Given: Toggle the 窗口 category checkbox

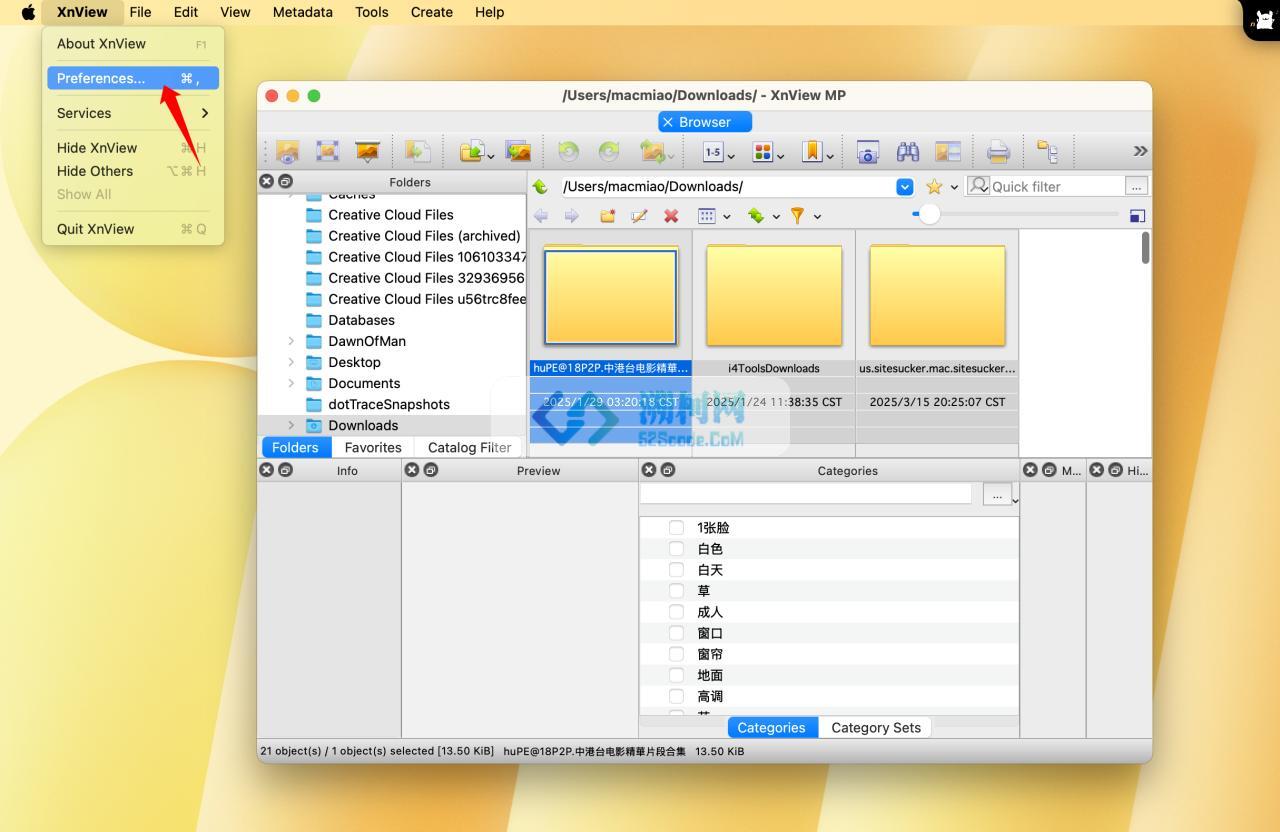Looking at the screenshot, I should 676,632.
